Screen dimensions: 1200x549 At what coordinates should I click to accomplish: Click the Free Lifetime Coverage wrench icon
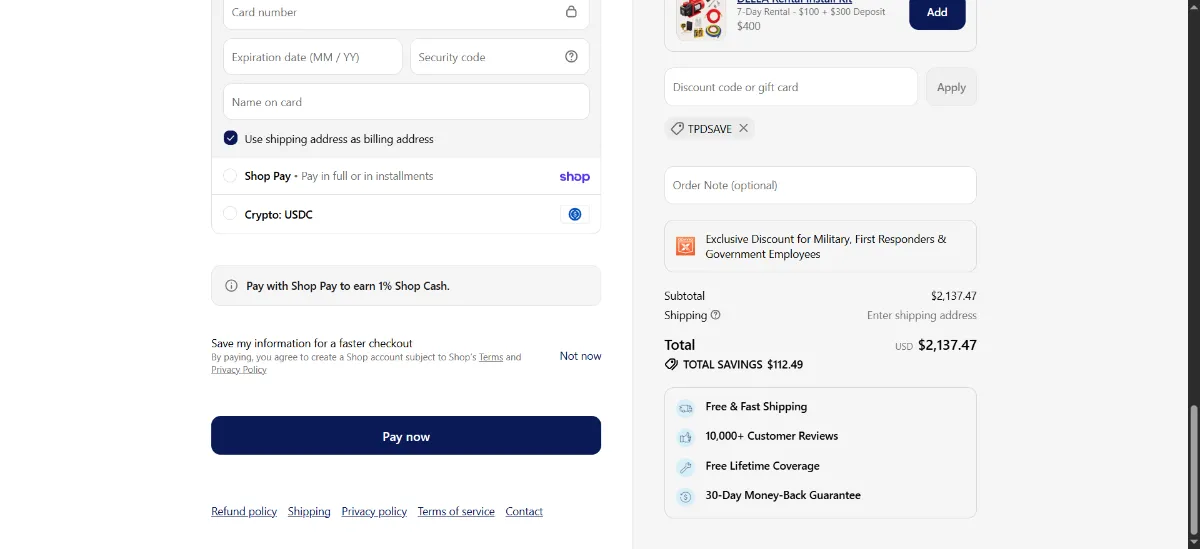[685, 467]
